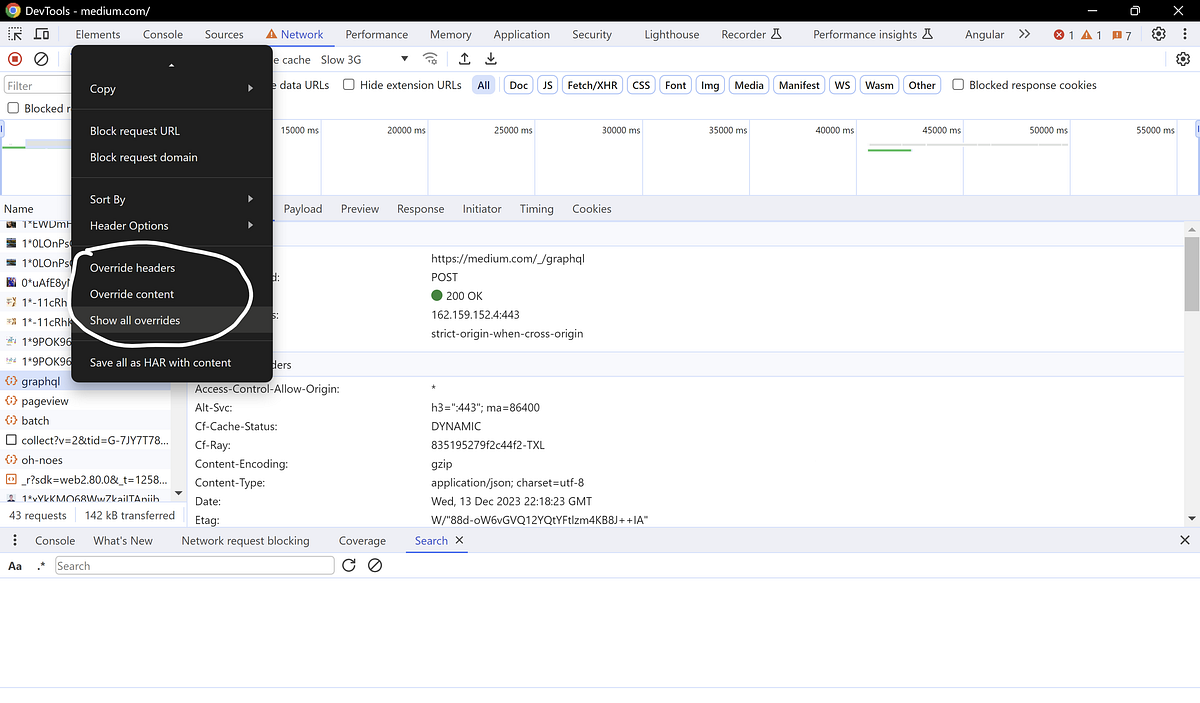Toggle regular expression search mode
1200x703 pixels.
pos(38,565)
